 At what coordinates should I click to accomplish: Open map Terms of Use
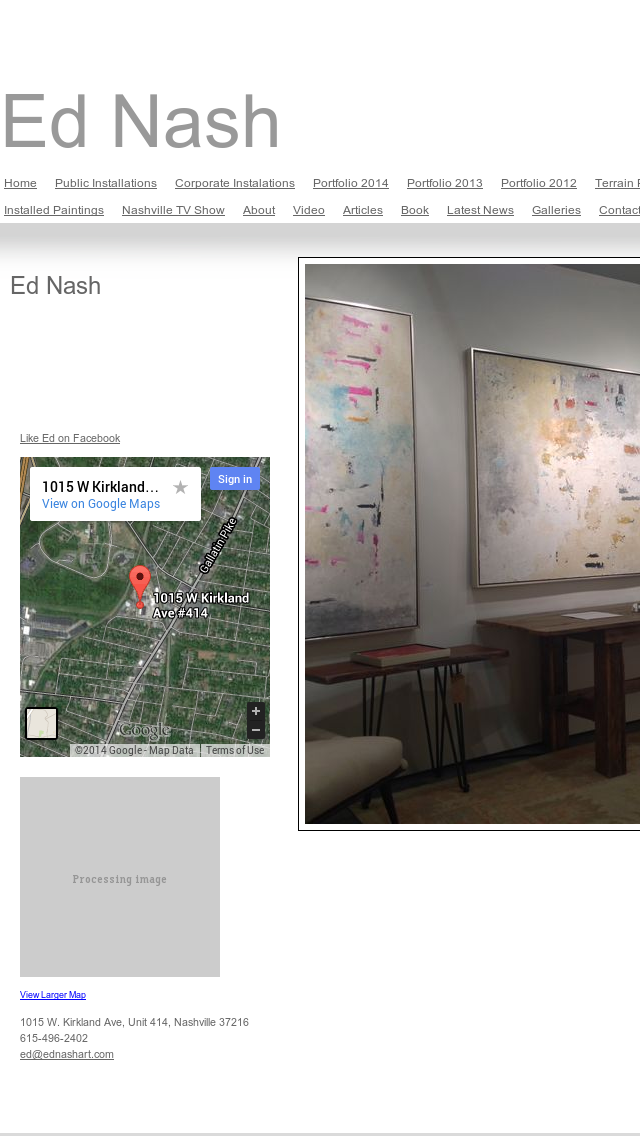(x=235, y=751)
